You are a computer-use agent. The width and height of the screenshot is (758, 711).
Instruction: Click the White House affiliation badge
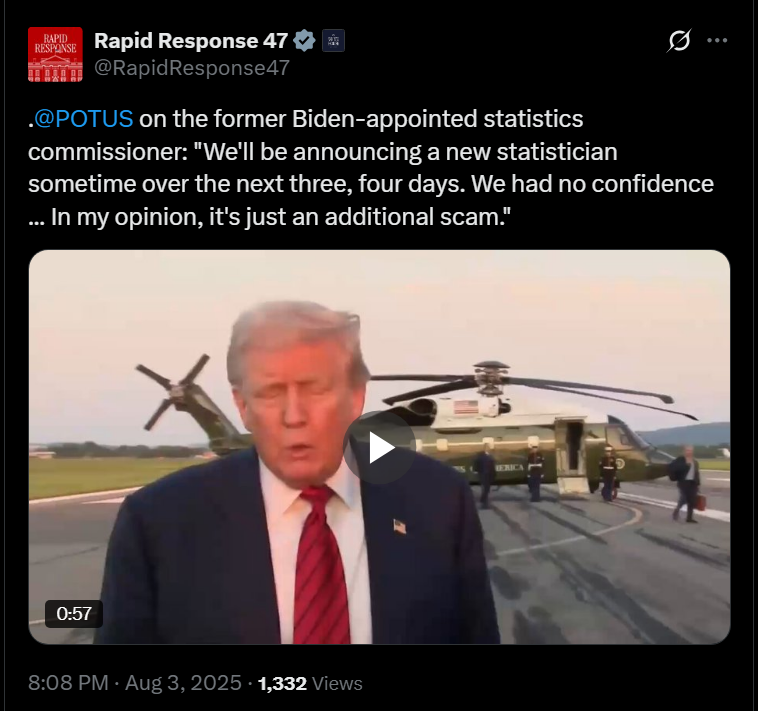click(333, 41)
